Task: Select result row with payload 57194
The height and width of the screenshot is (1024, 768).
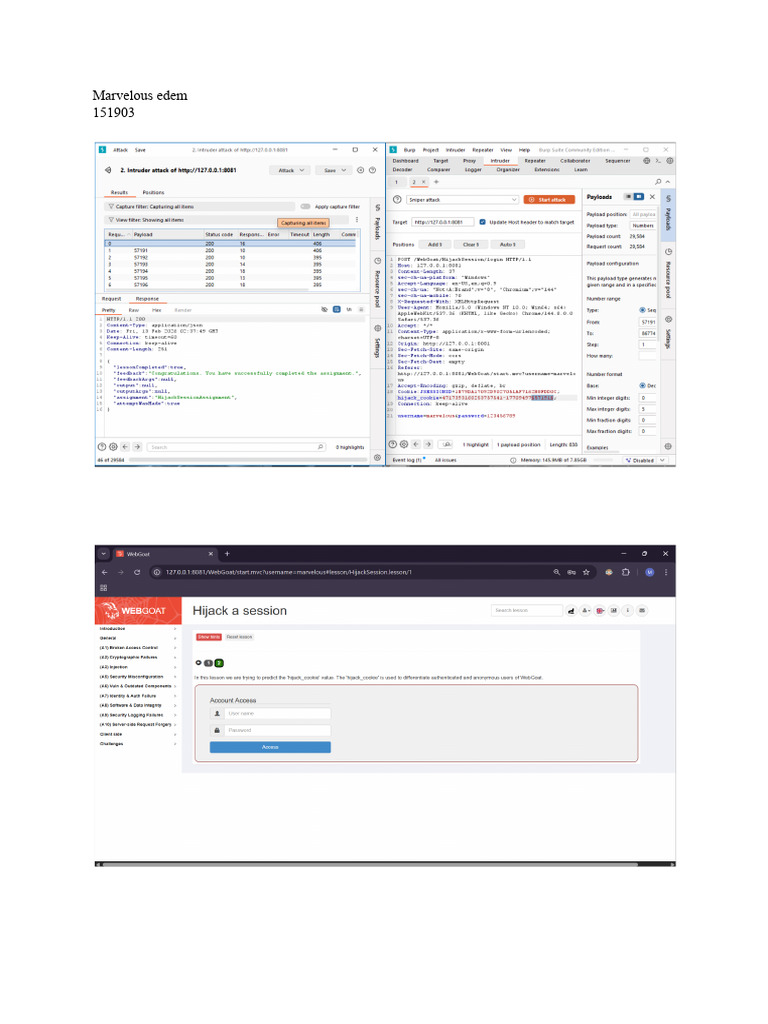Action: (x=231, y=271)
